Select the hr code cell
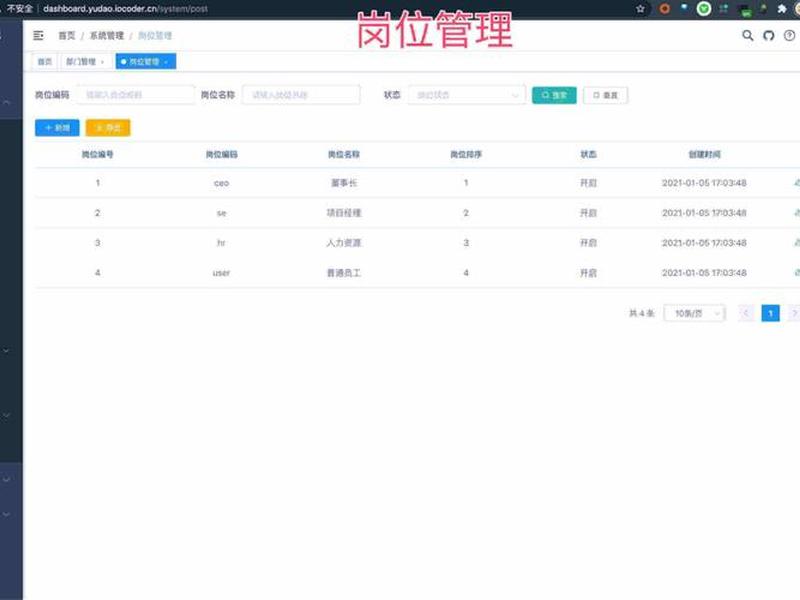 click(221, 243)
